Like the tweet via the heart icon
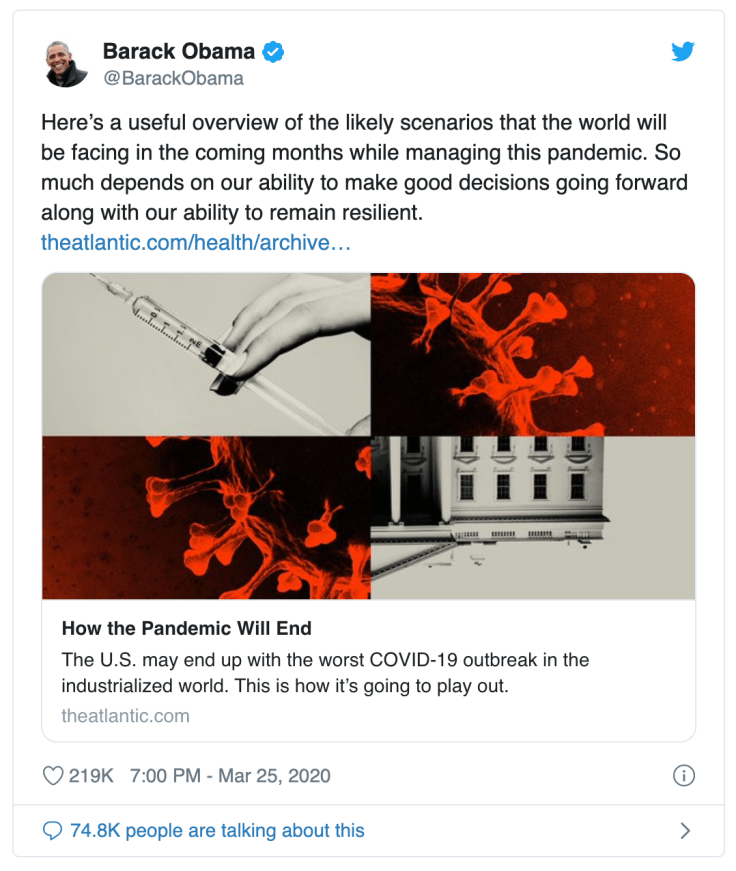Viewport: 736px width, 871px height. [x=53, y=775]
